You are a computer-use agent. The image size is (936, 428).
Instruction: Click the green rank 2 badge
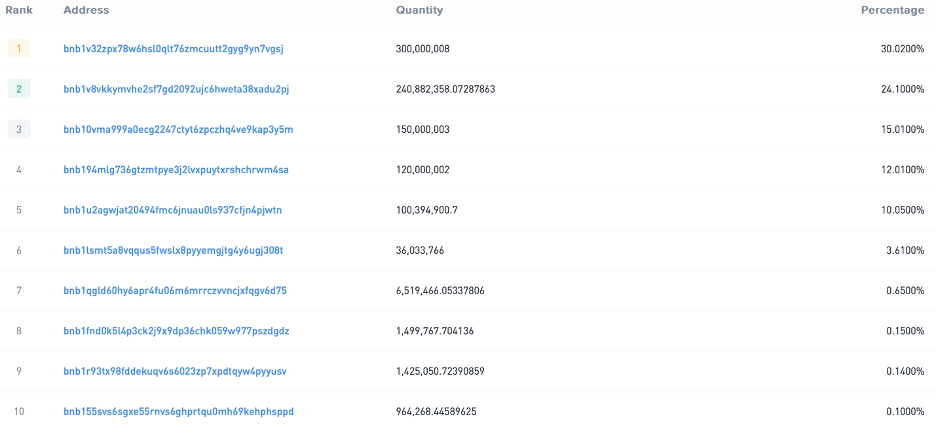click(x=19, y=89)
